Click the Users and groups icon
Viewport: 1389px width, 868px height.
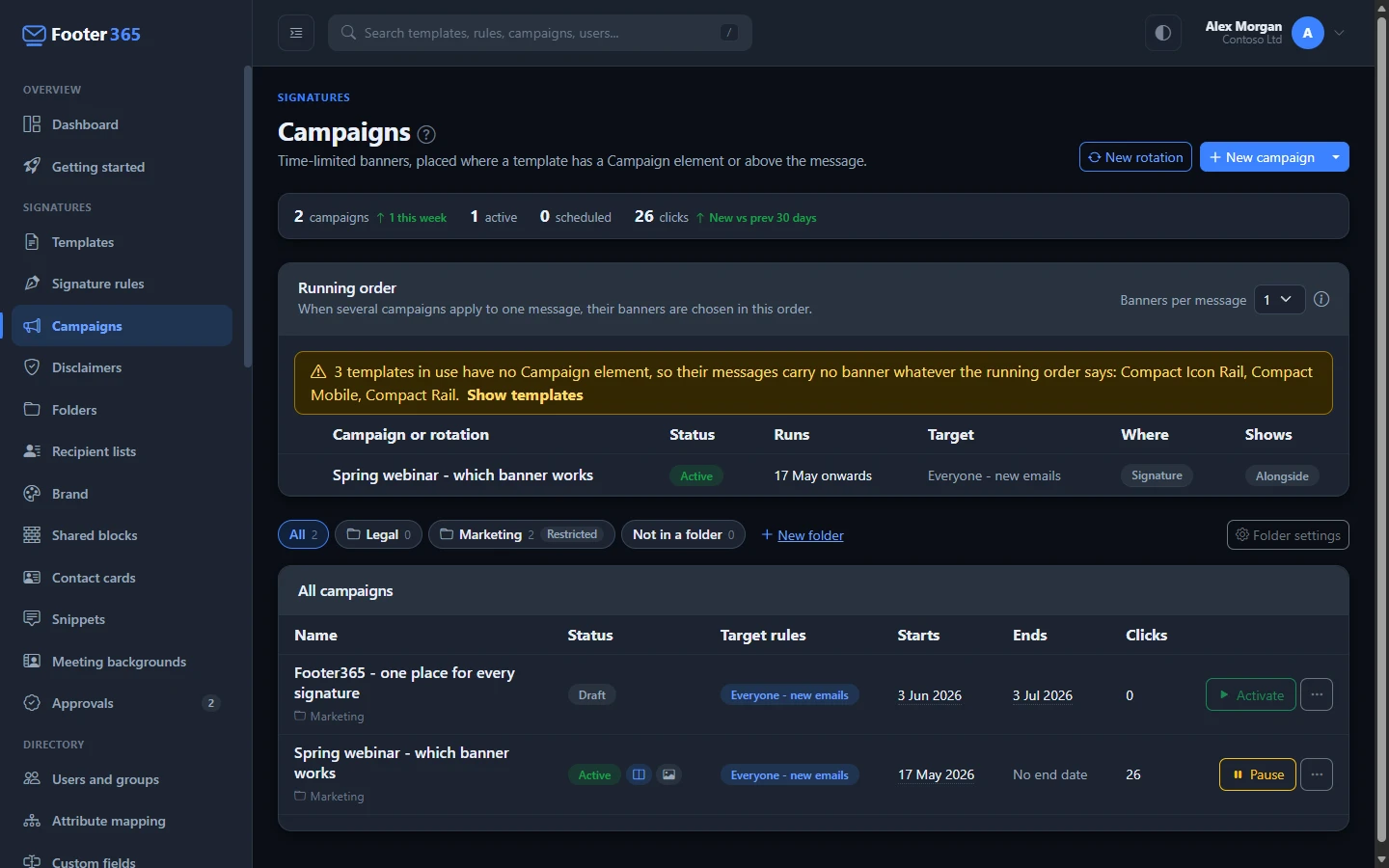(32, 778)
